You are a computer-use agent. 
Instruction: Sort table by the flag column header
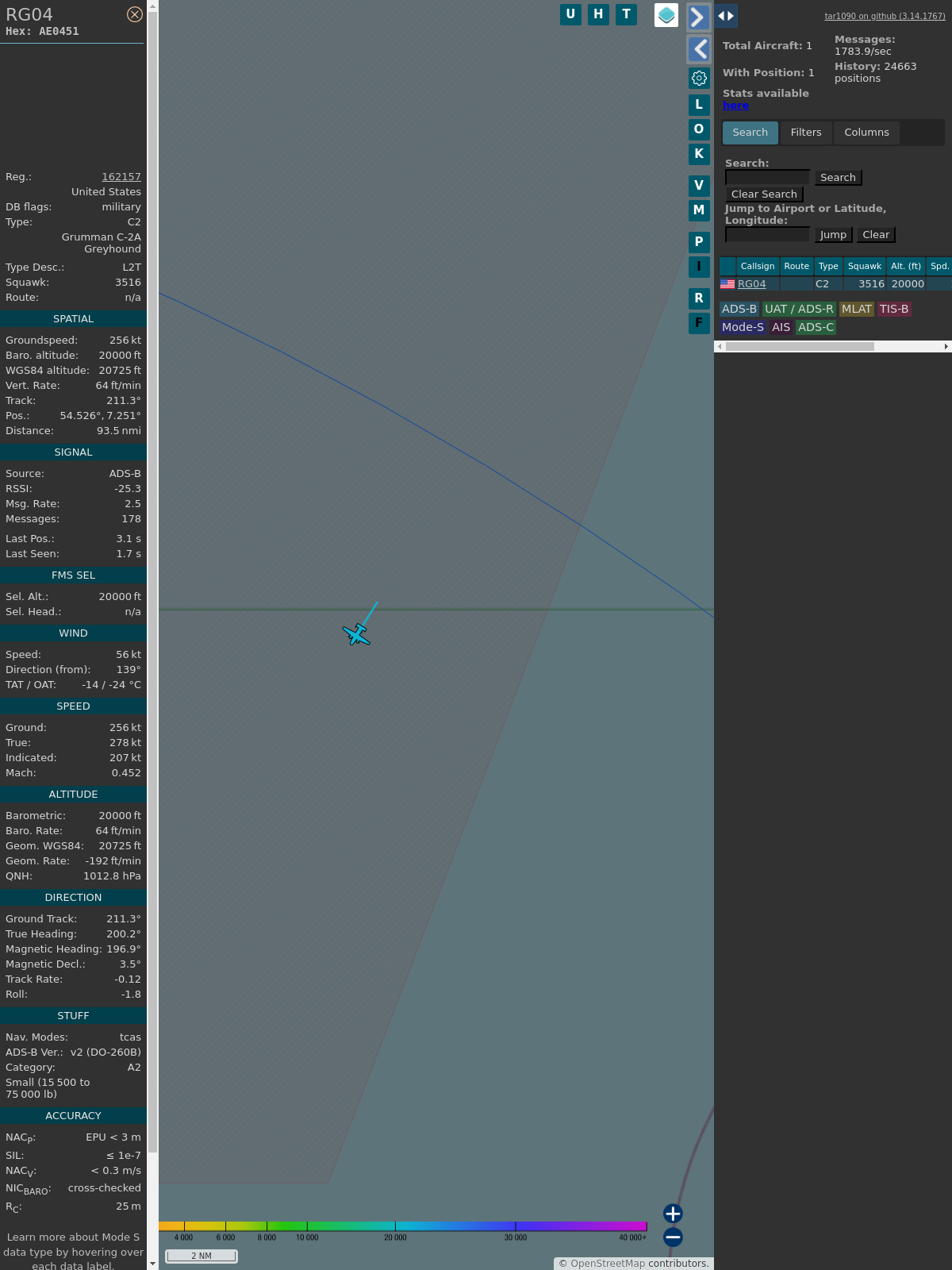[727, 267]
